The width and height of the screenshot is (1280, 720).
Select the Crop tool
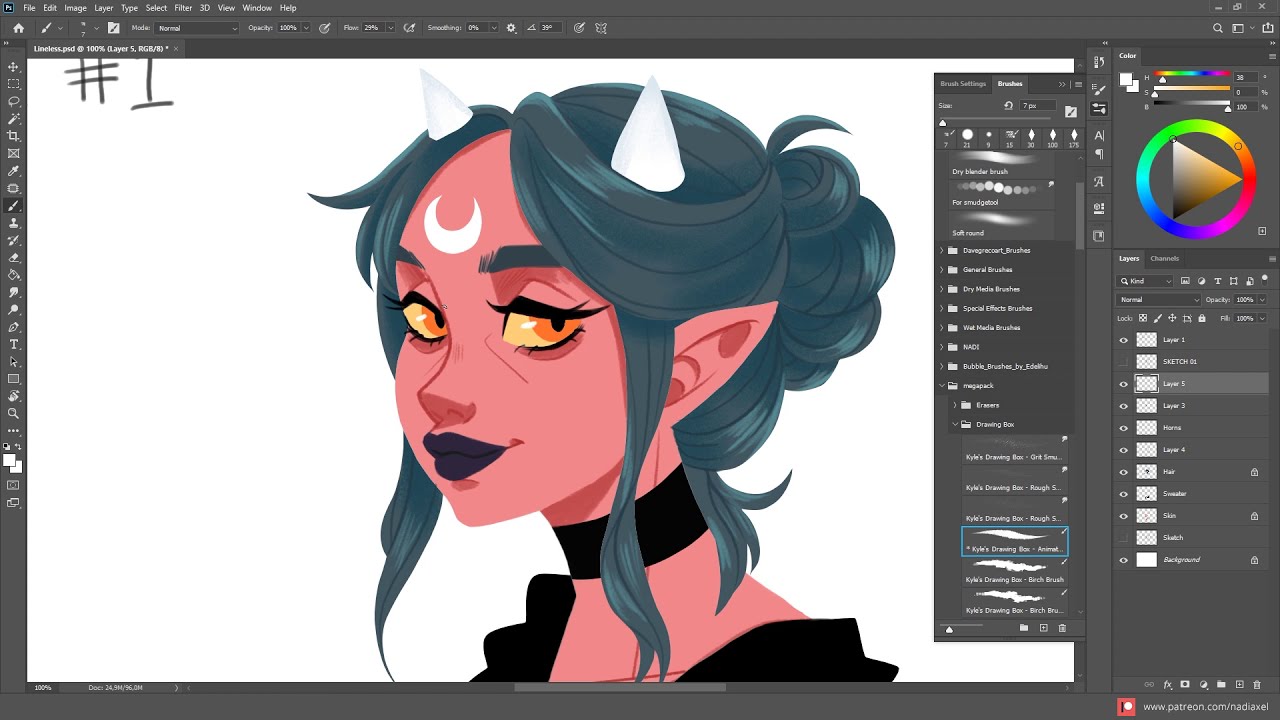[13, 136]
